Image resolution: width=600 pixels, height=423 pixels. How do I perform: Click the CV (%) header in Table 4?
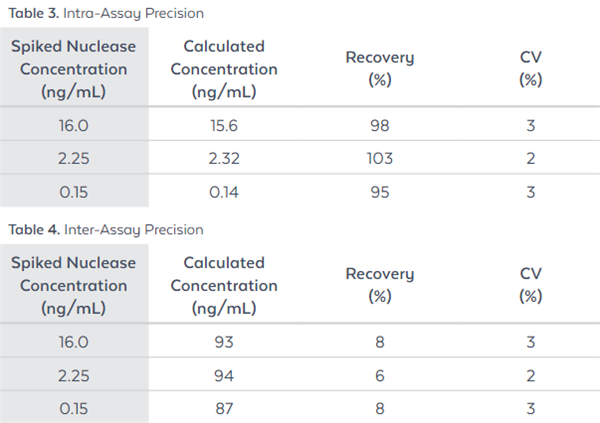530,285
